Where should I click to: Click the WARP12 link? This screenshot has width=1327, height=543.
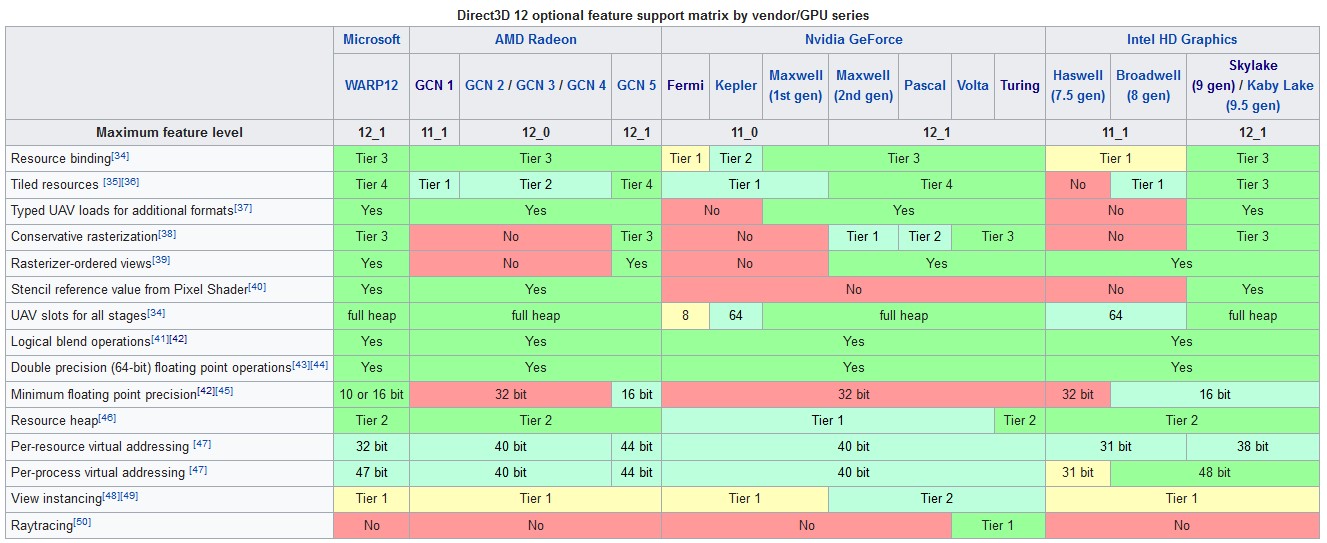coord(371,85)
